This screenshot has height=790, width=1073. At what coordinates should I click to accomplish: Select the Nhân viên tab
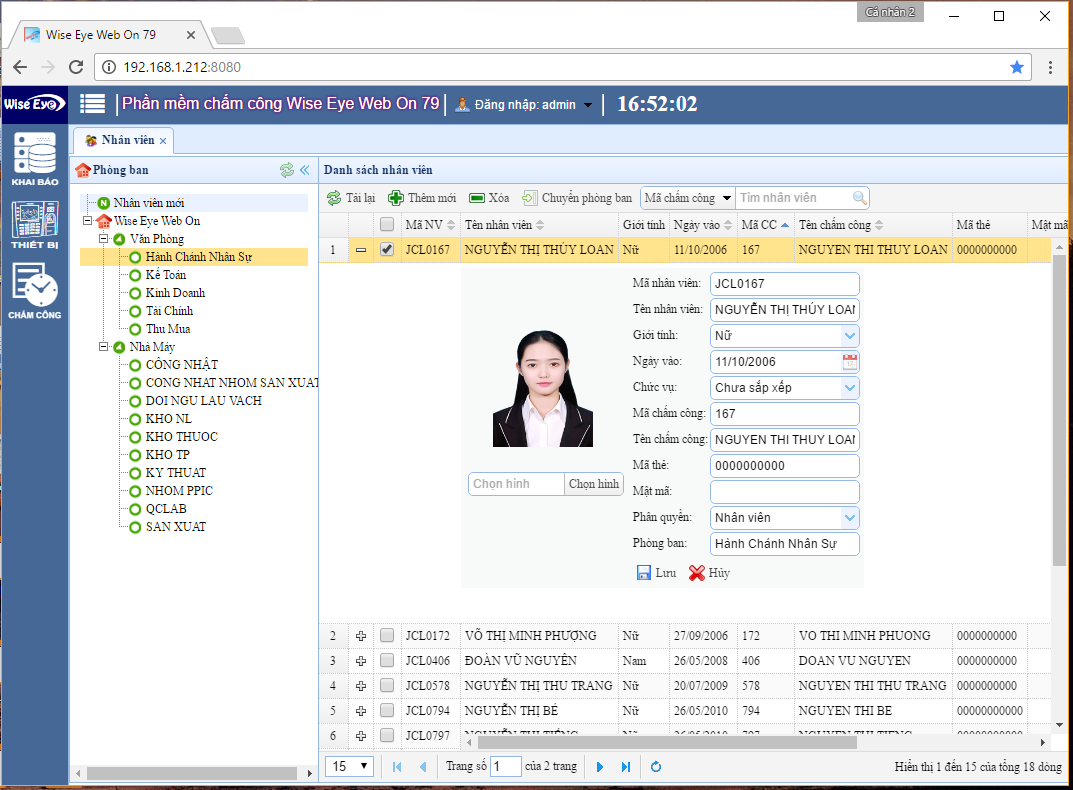click(x=123, y=141)
